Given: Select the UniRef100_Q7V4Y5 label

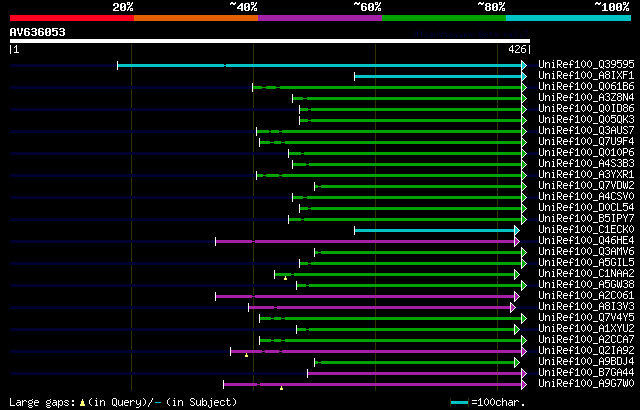Looking at the screenshot, I should coord(586,318).
